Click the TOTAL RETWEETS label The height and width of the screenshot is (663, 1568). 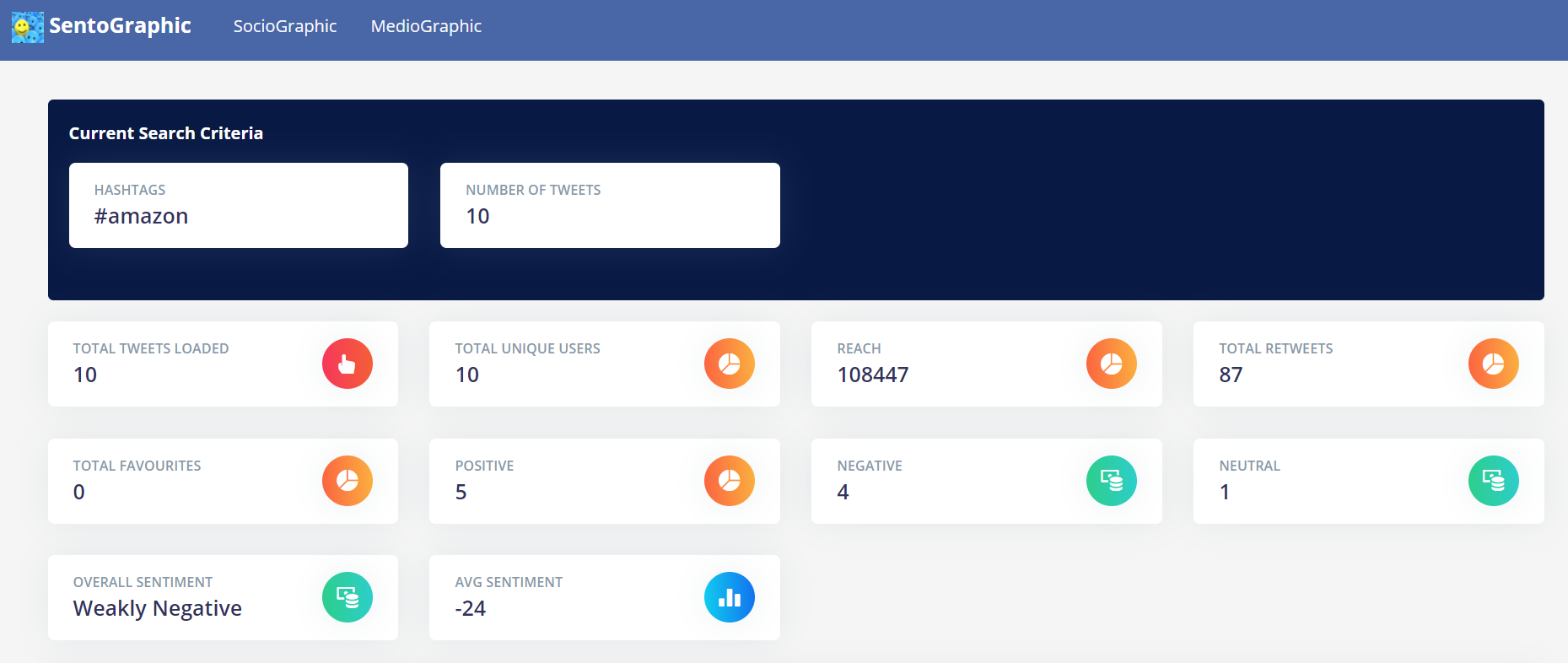1276,348
